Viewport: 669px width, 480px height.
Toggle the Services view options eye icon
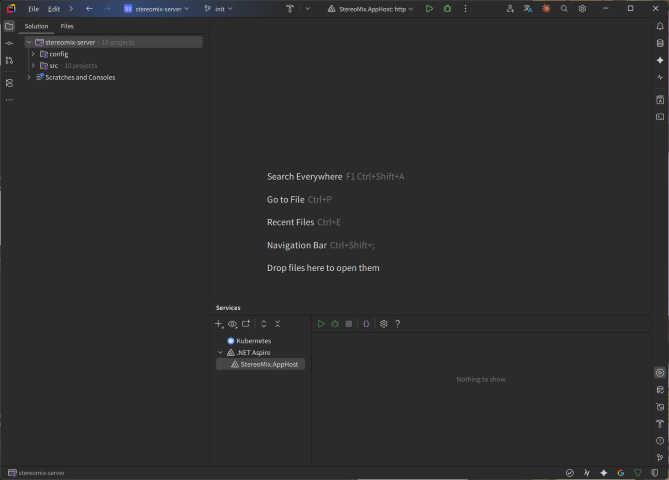point(232,324)
